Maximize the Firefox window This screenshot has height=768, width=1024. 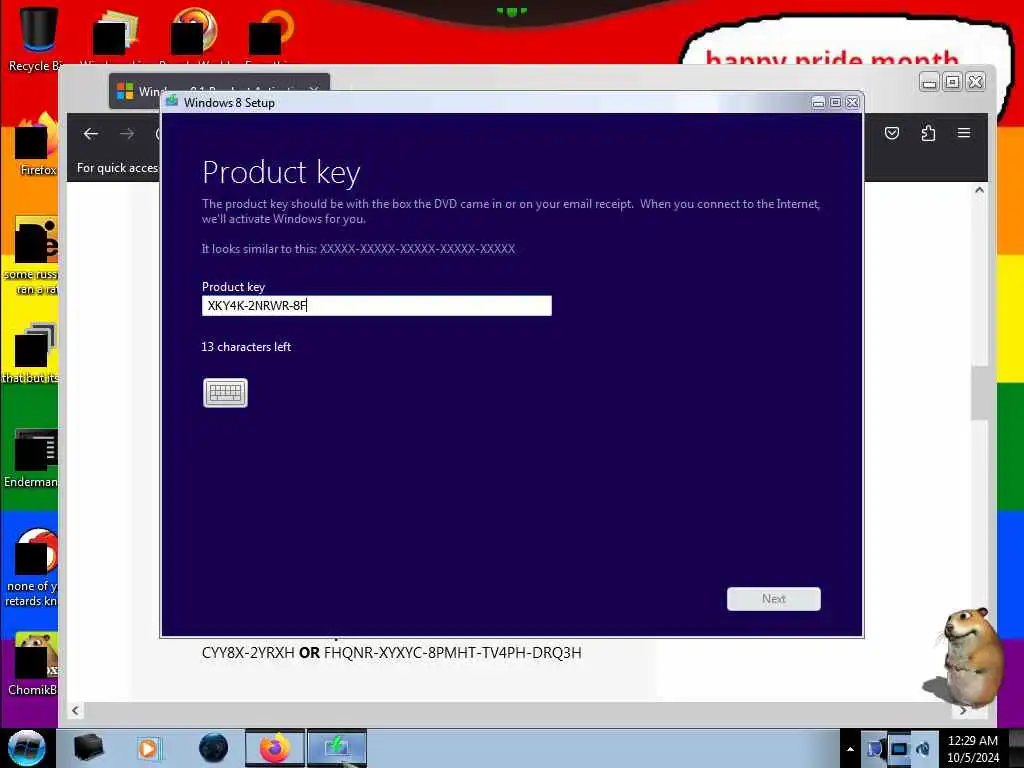coord(953,82)
